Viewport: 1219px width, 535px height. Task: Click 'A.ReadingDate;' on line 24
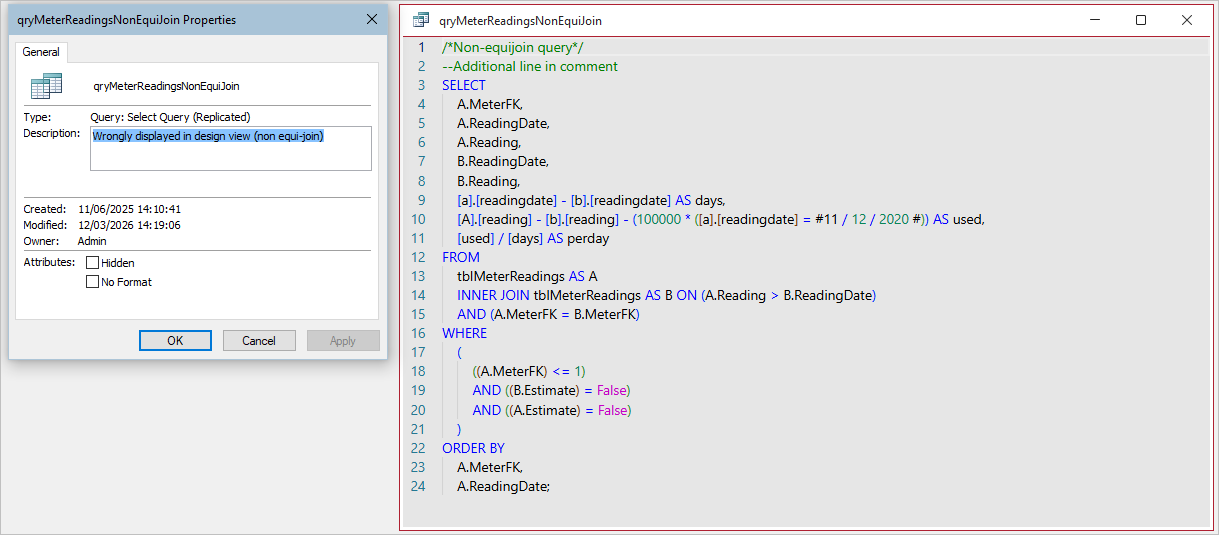point(504,486)
